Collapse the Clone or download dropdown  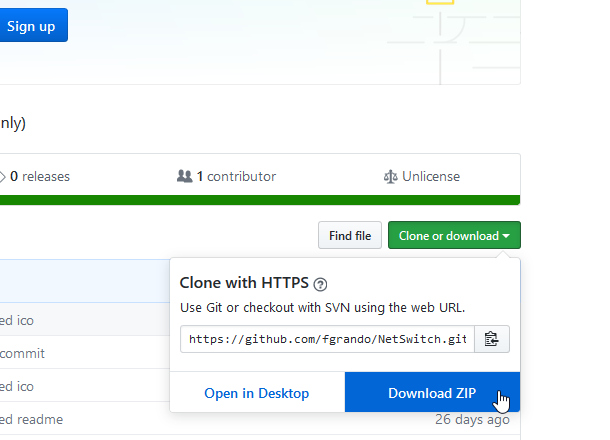click(x=454, y=235)
